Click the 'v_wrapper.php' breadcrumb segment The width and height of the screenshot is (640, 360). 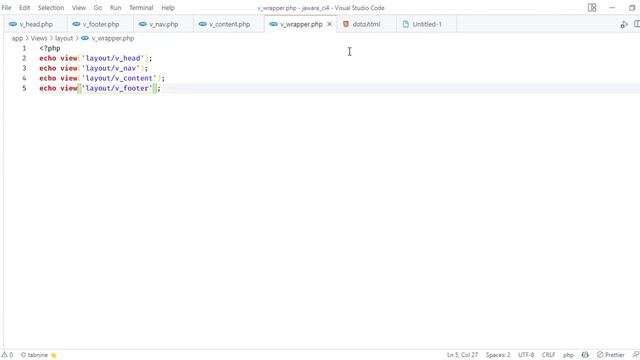pyautogui.click(x=113, y=38)
